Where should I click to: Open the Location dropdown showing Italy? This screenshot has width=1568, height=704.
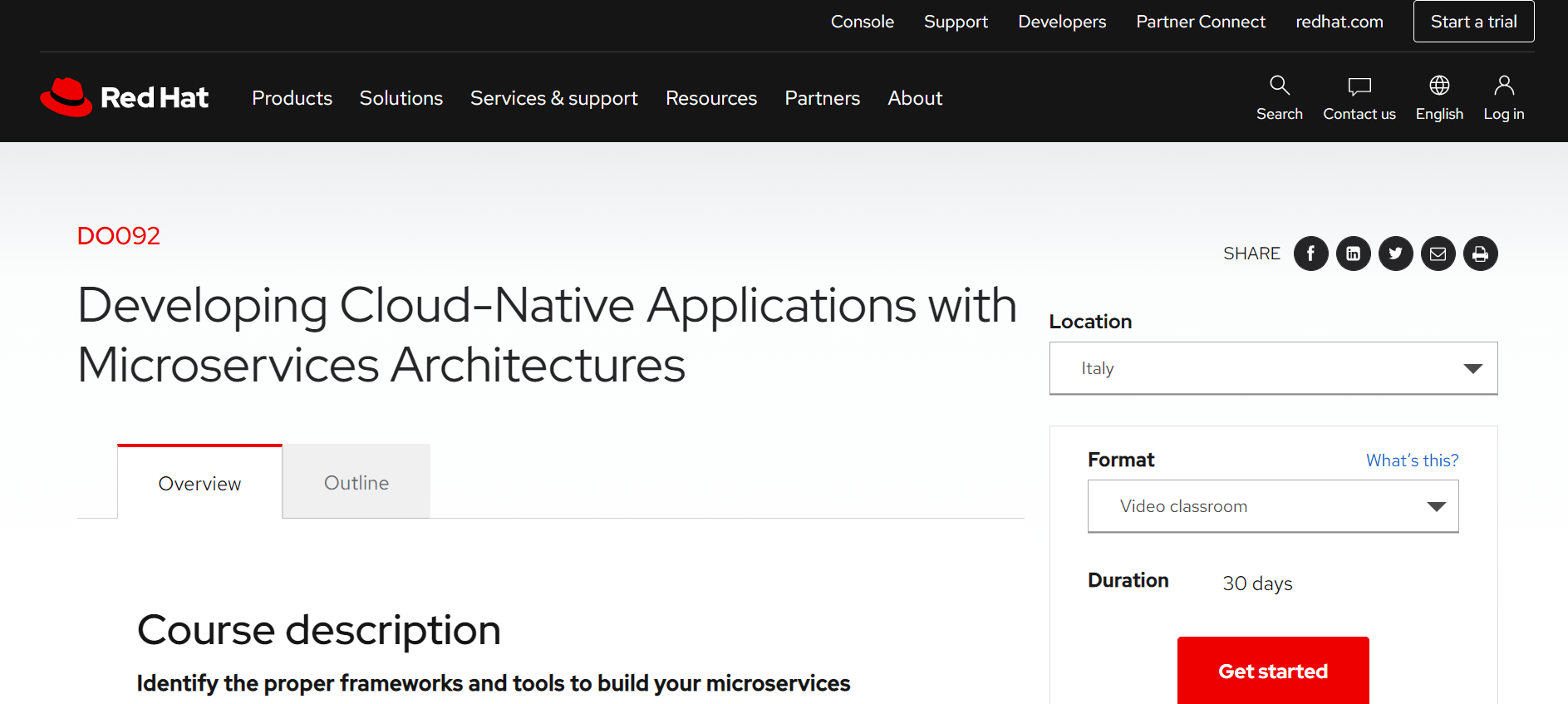click(1273, 368)
